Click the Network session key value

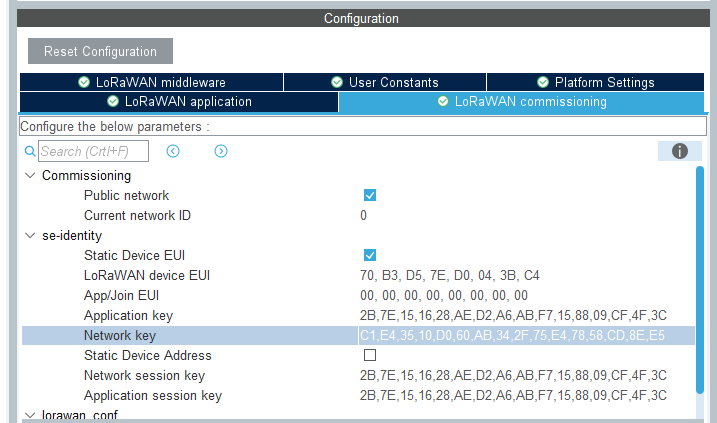coord(513,375)
